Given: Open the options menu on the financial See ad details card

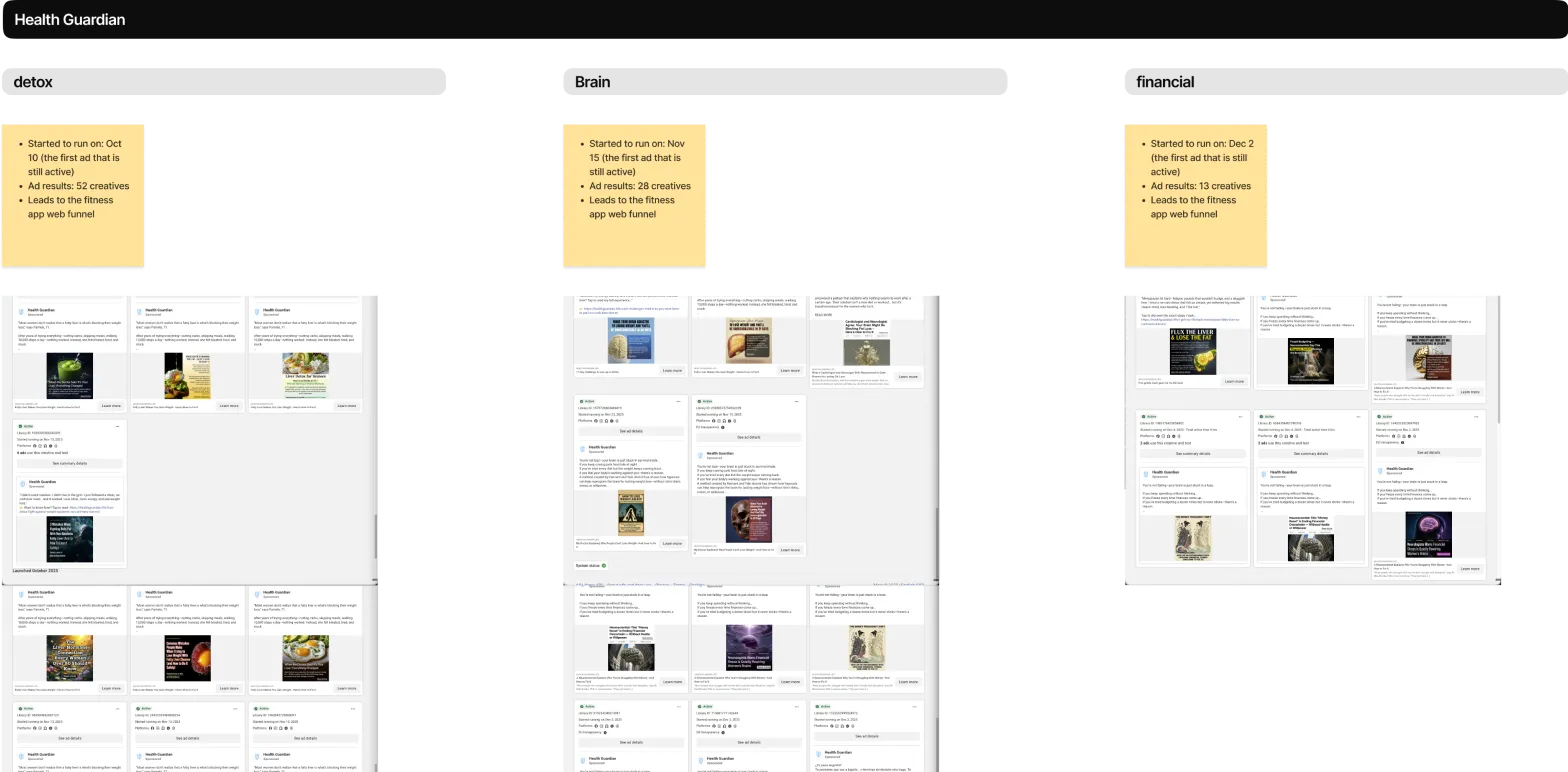Looking at the screenshot, I should pyautogui.click(x=1476, y=416).
